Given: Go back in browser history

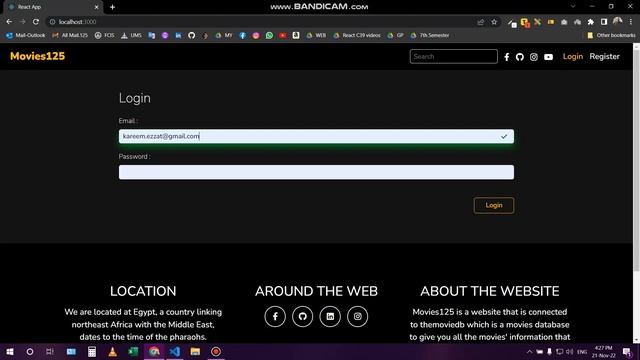Looking at the screenshot, I should point(9,22).
